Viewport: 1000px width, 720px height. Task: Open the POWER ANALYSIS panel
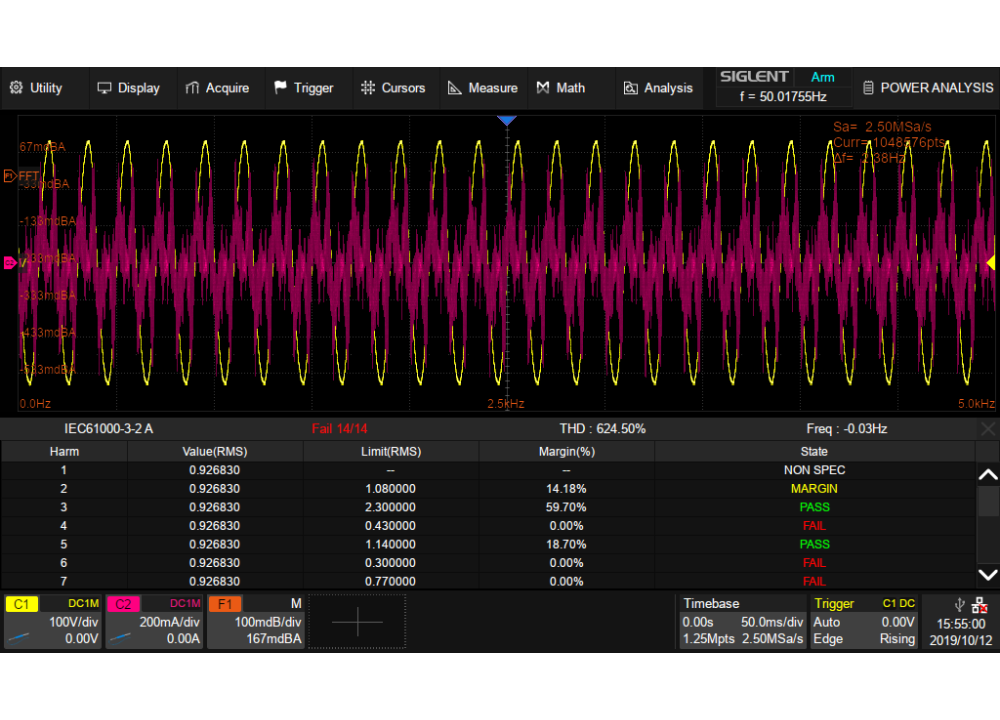927,88
